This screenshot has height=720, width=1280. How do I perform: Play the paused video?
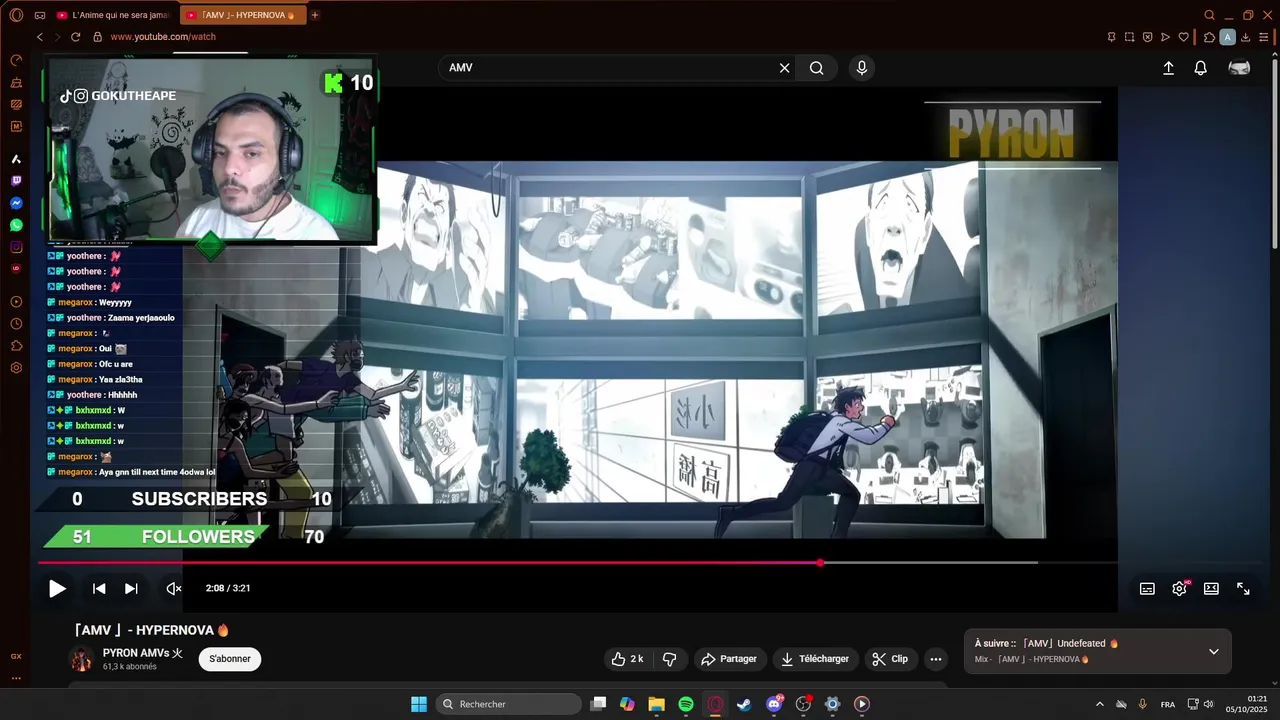tap(57, 589)
